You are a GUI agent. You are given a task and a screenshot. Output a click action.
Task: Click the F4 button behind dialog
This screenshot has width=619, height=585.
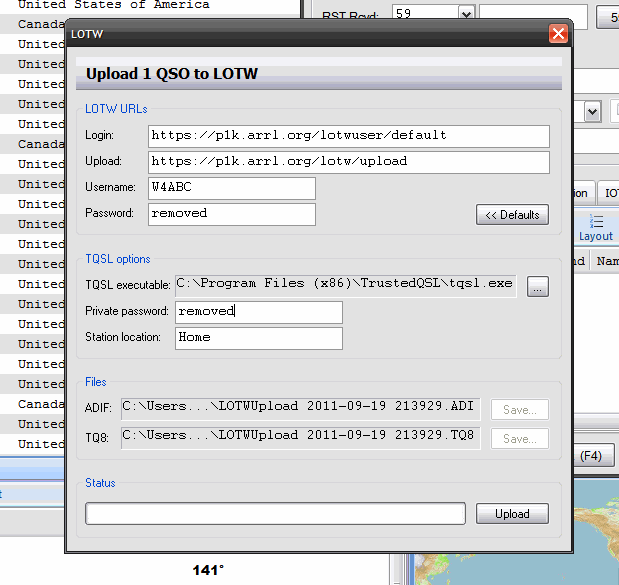point(594,456)
